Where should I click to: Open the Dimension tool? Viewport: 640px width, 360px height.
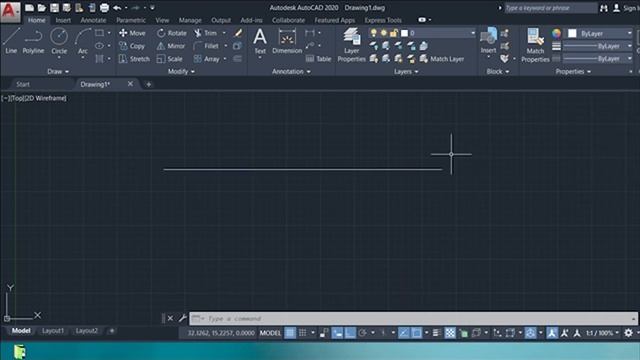[x=287, y=41]
